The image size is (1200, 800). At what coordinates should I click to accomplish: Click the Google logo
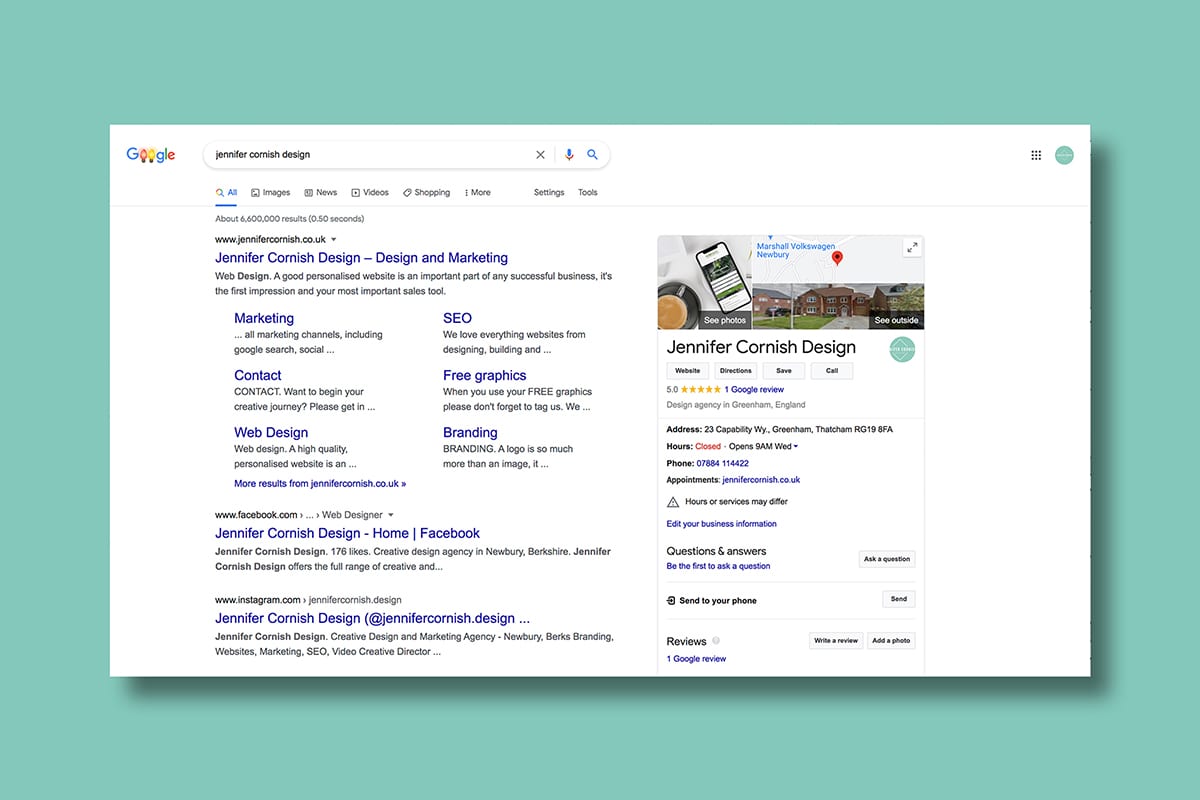151,155
